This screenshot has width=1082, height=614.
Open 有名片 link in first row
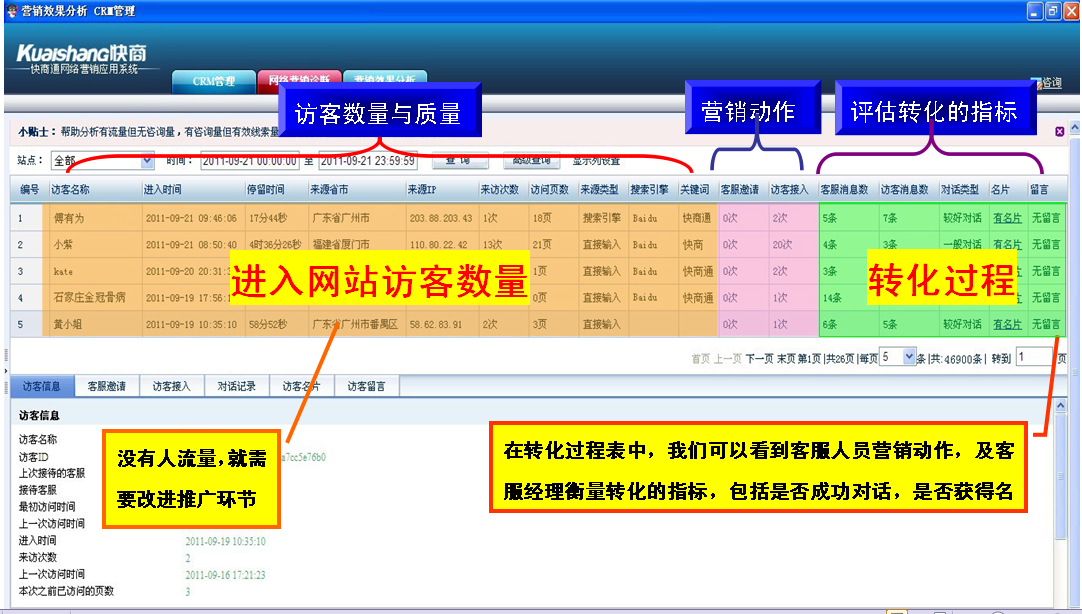[x=1007, y=217]
